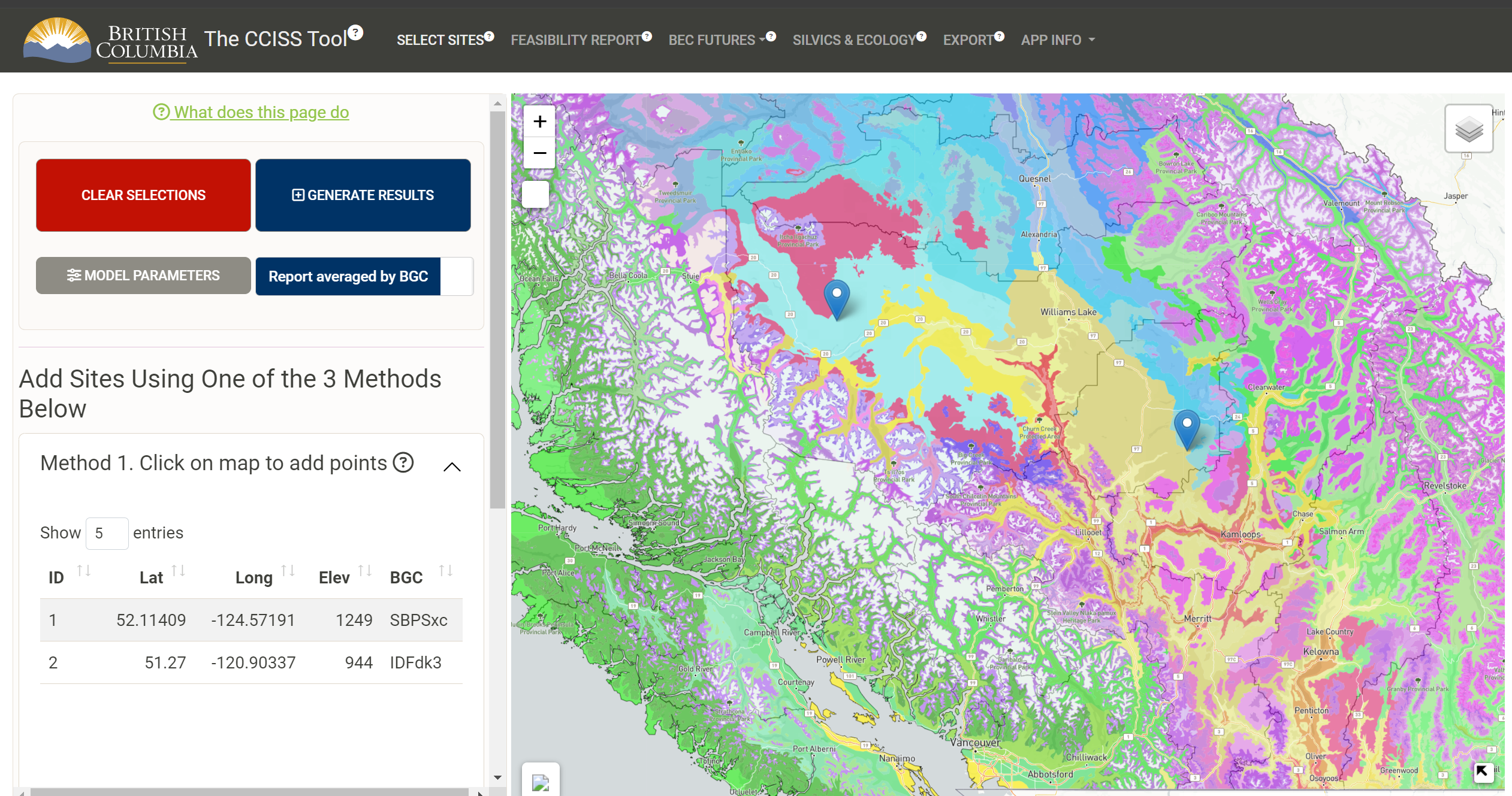The height and width of the screenshot is (796, 1512).
Task: Open the APP INFO dropdown menu
Action: coord(1057,40)
